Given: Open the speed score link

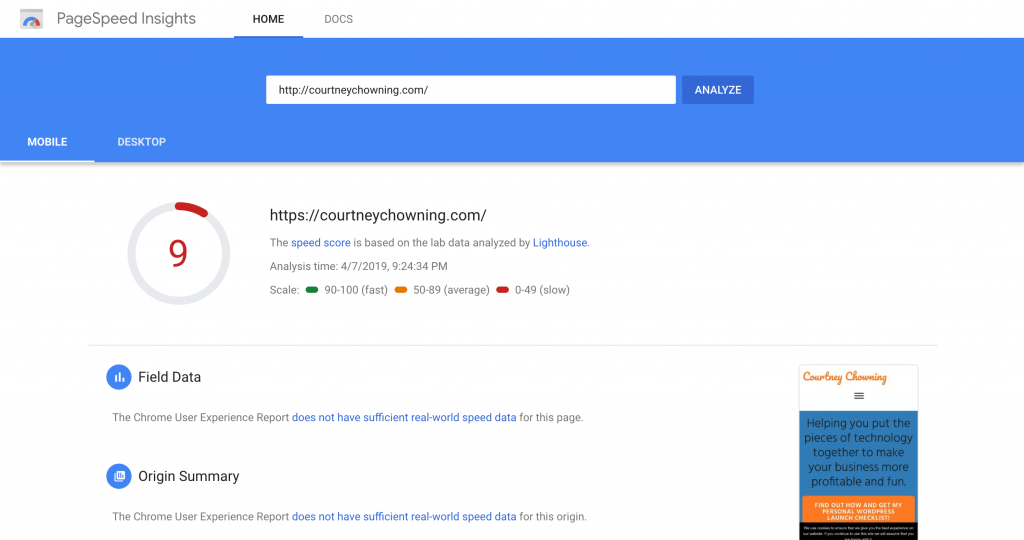Looking at the screenshot, I should click(321, 242).
